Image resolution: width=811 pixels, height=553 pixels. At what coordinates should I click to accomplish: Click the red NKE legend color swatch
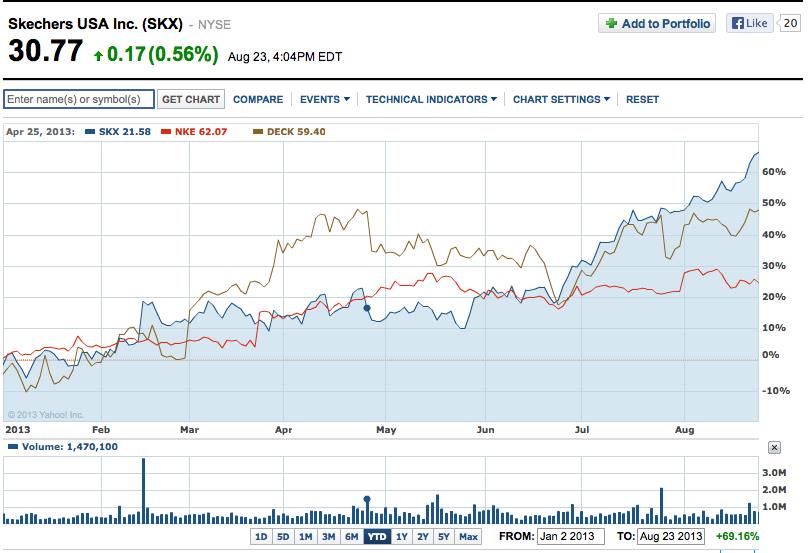[x=166, y=132]
